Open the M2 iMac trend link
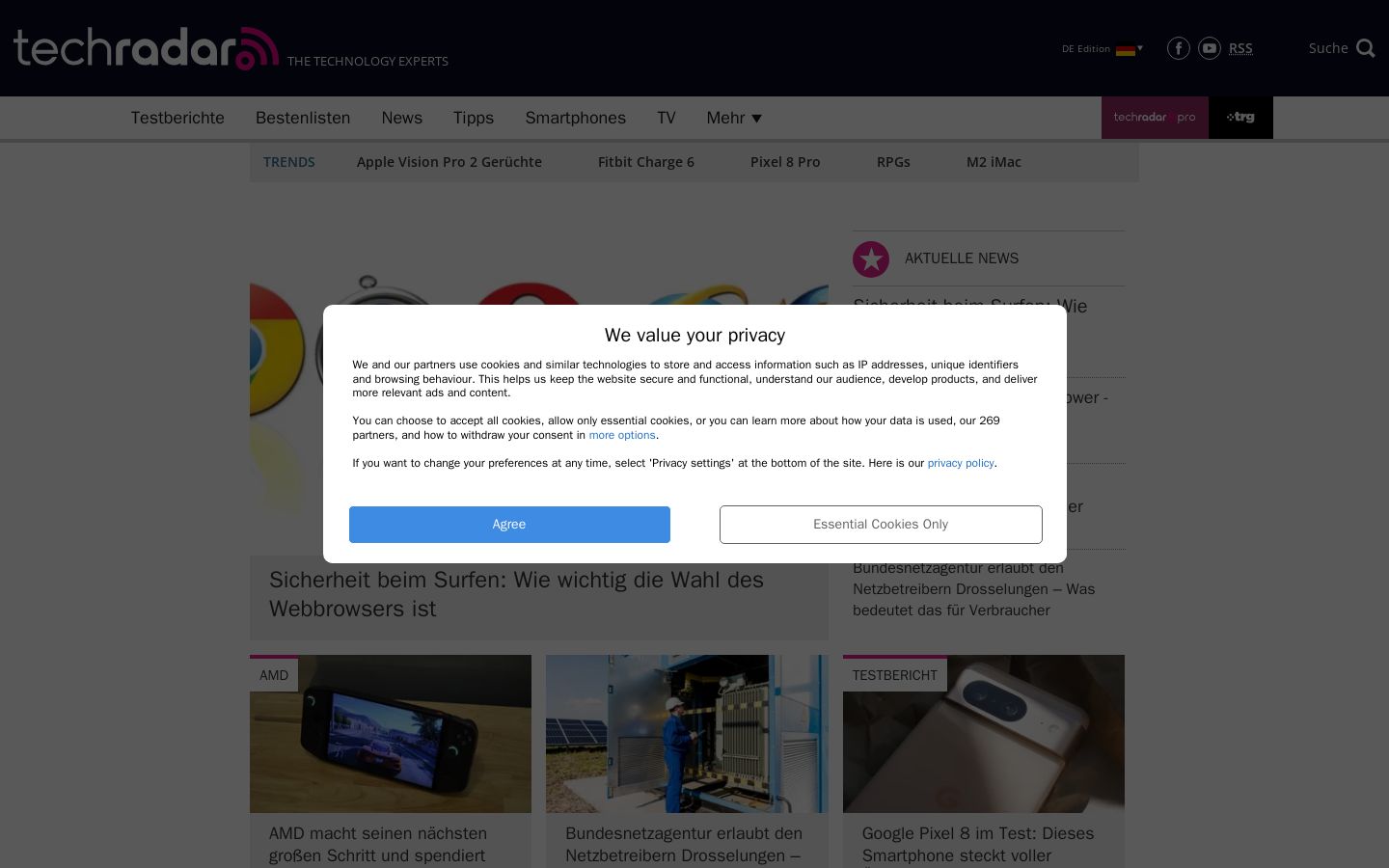The image size is (1389, 868). 994,162
